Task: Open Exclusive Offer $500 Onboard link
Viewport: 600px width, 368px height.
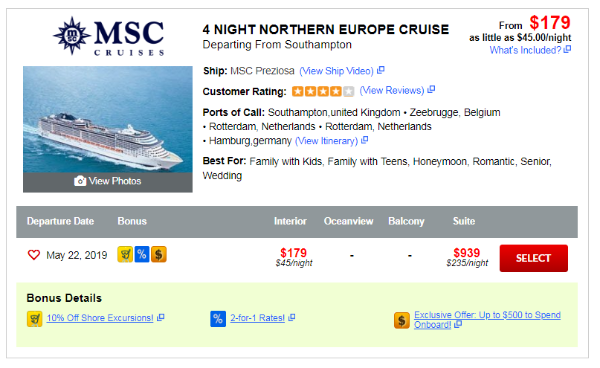Action: (487, 320)
